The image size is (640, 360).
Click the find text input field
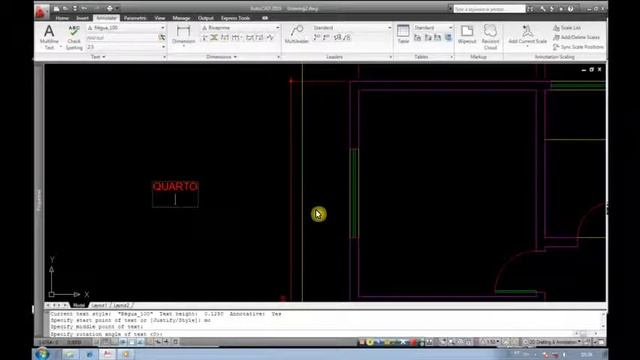point(122,38)
